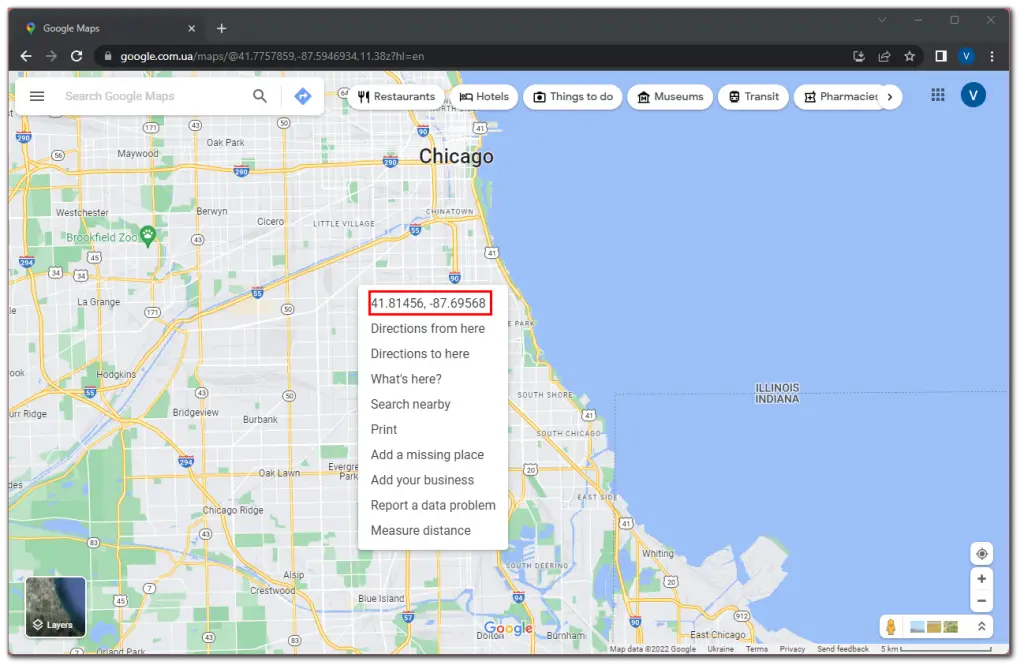Click the bookmark star in the address bar
Image resolution: width=1024 pixels, height=669 pixels.
click(910, 57)
